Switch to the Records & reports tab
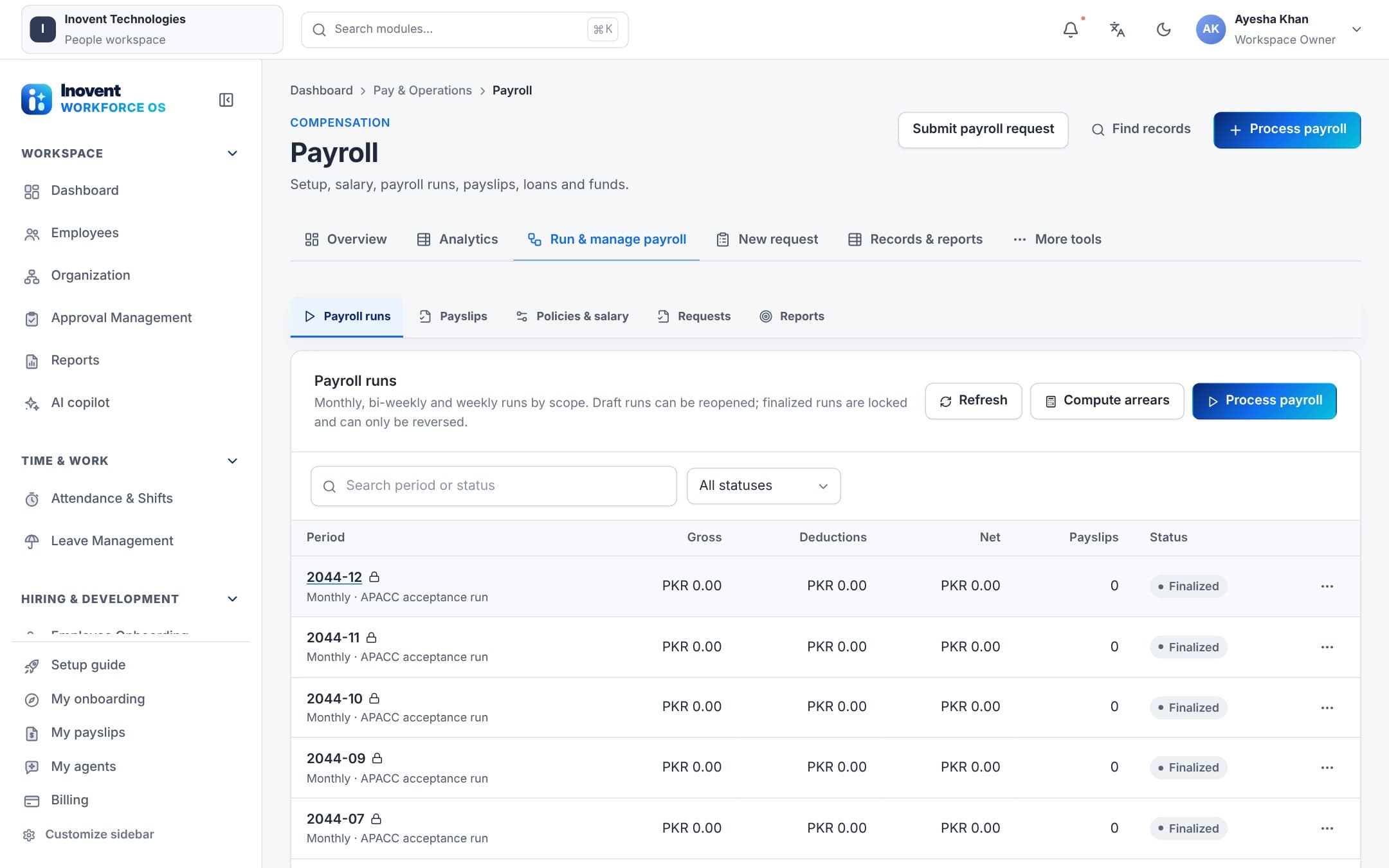The image size is (1389, 868). tap(915, 240)
